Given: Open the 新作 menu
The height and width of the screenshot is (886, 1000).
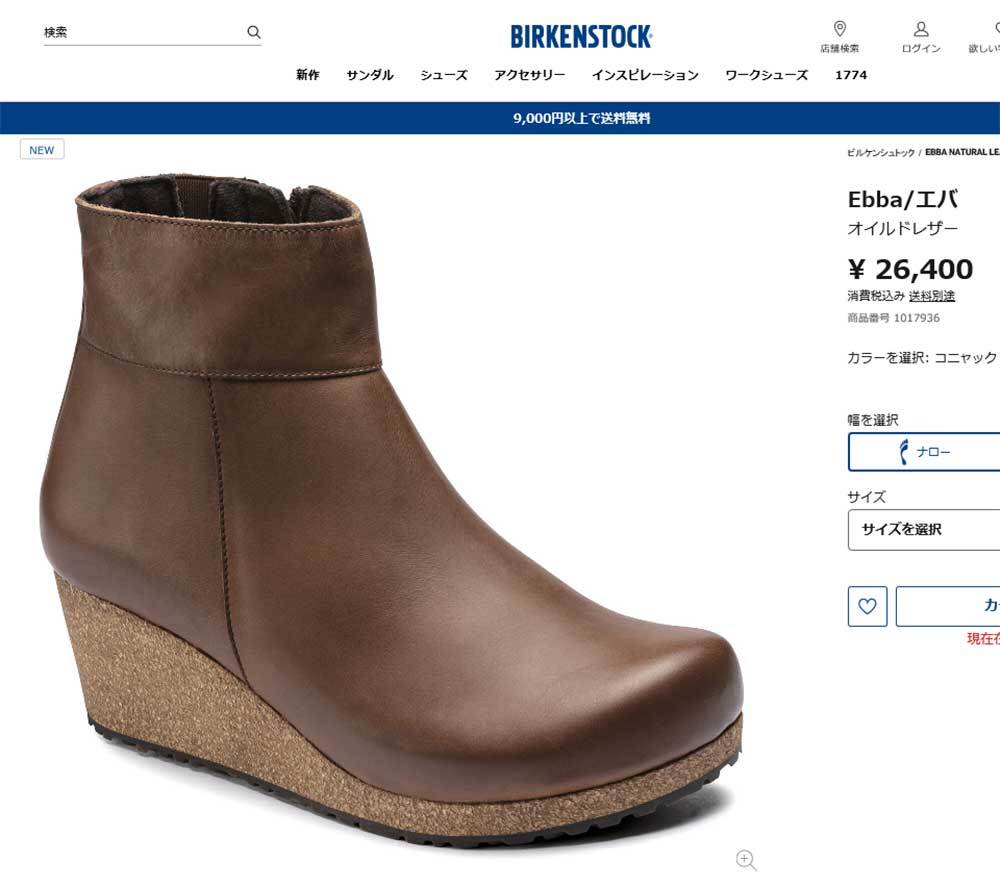Looking at the screenshot, I should [307, 75].
